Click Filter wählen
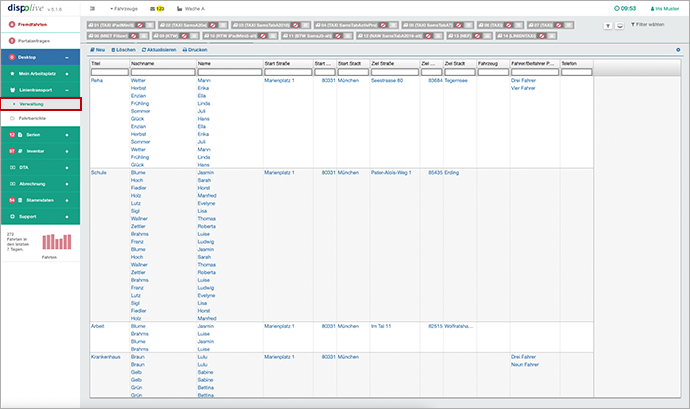The width and height of the screenshot is (690, 409). point(648,25)
